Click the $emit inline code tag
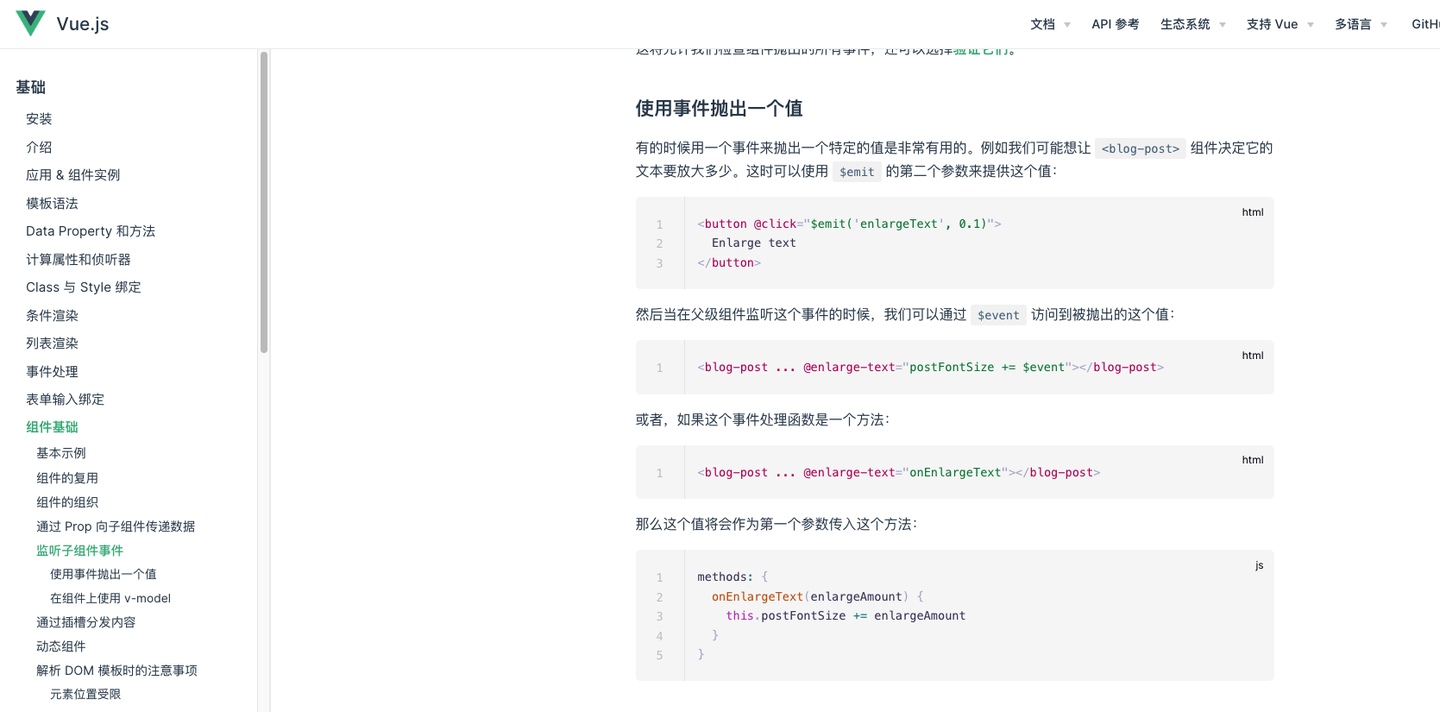 pos(857,171)
